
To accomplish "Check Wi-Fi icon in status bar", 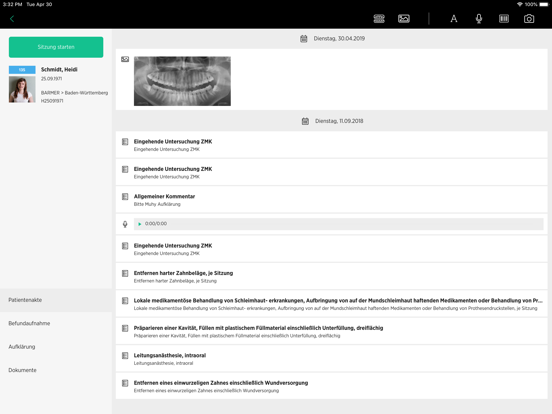I will pos(520,4).
